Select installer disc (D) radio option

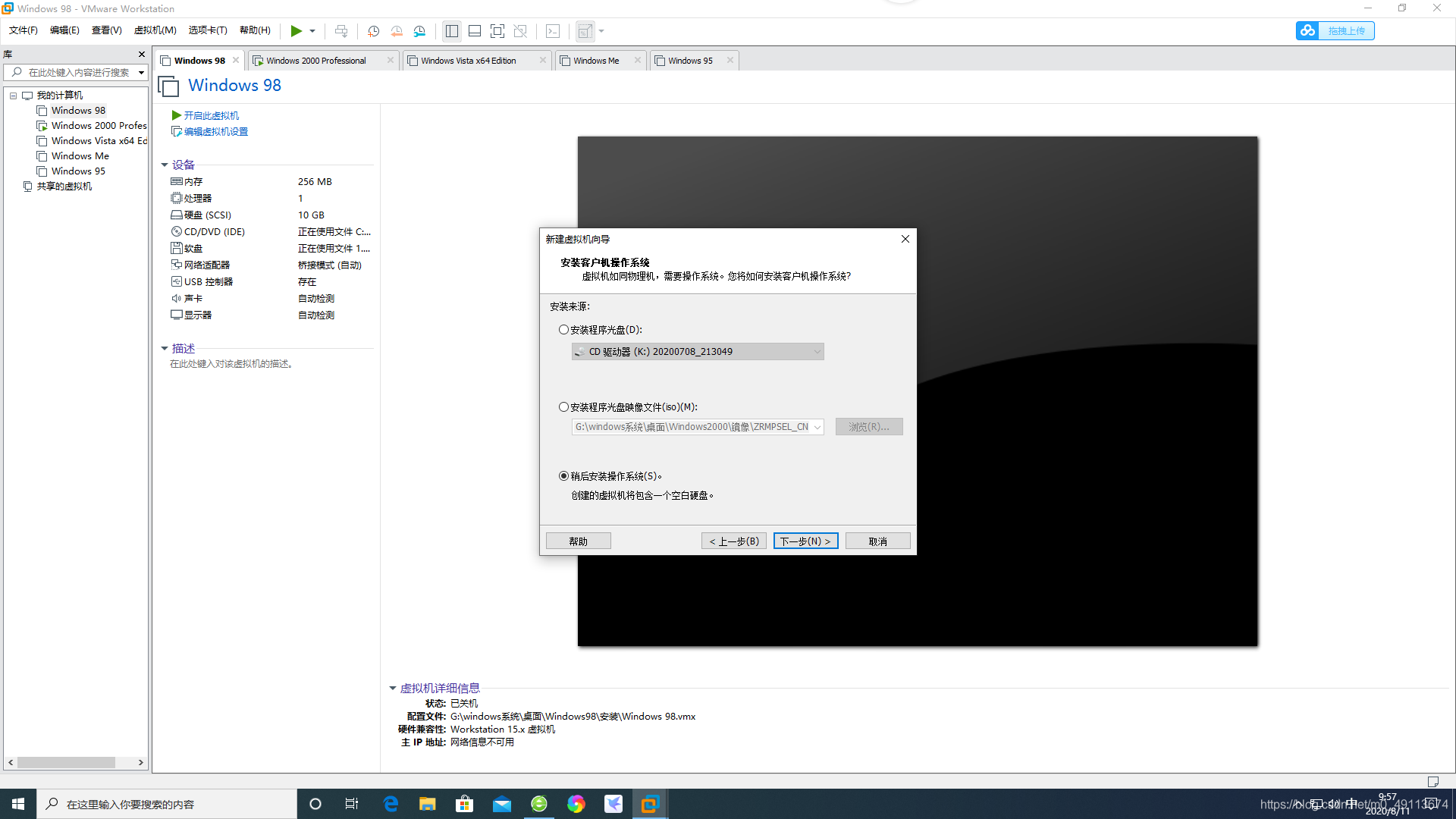coord(563,330)
